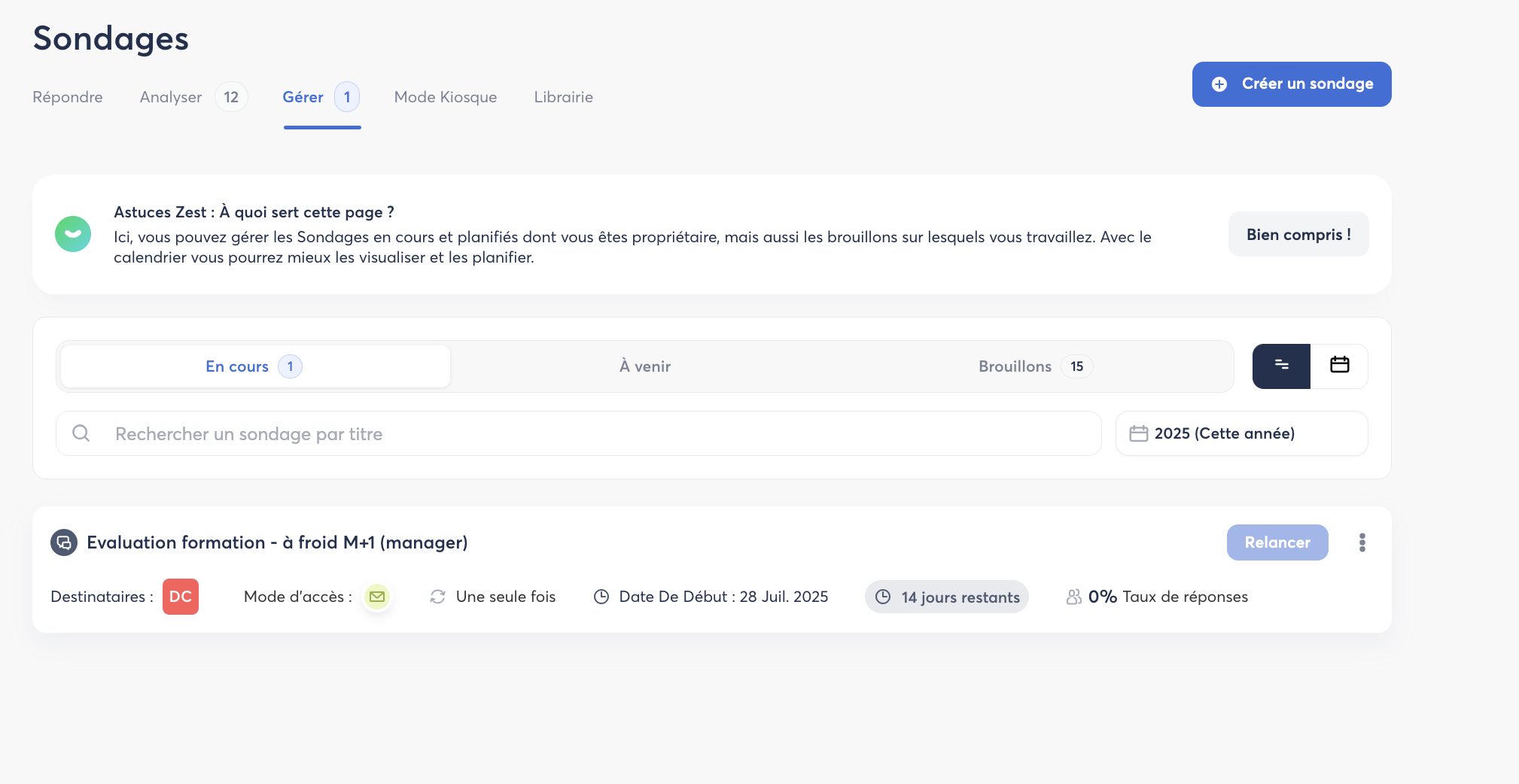Go to the Répondre tab
Image resolution: width=1519 pixels, height=784 pixels.
(68, 97)
